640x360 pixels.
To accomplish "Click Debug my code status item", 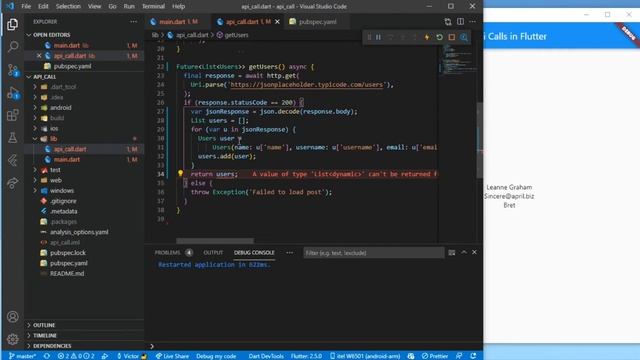I will click(216, 356).
